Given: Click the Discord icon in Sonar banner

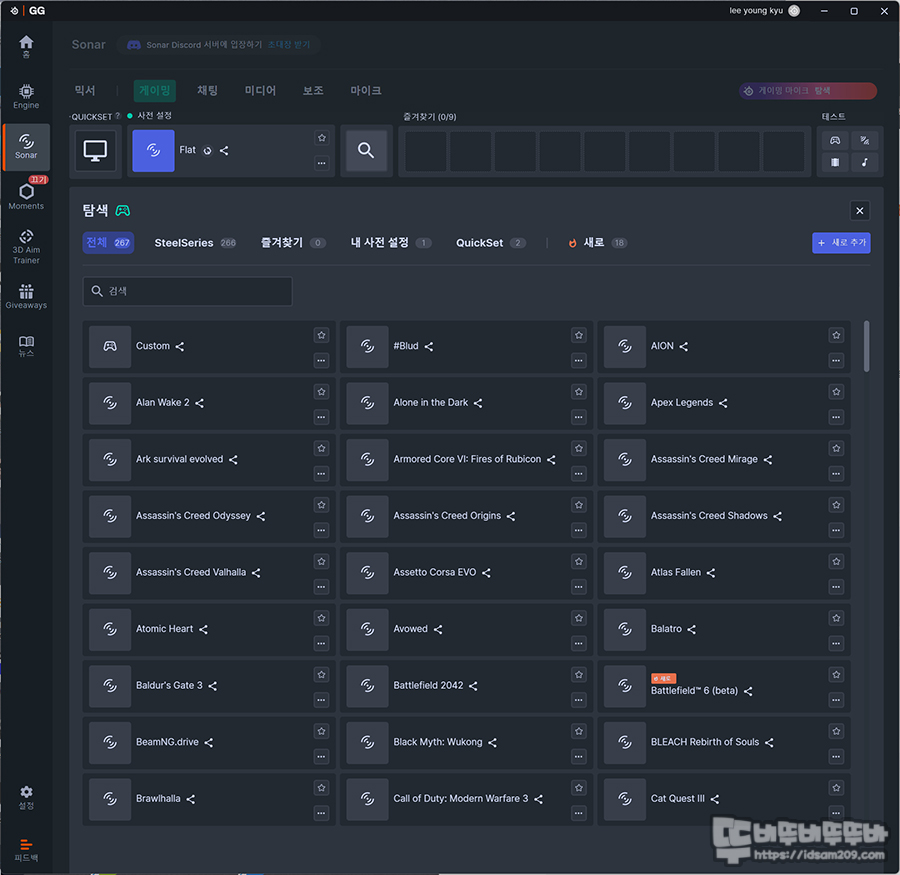Looking at the screenshot, I should click(x=134, y=45).
